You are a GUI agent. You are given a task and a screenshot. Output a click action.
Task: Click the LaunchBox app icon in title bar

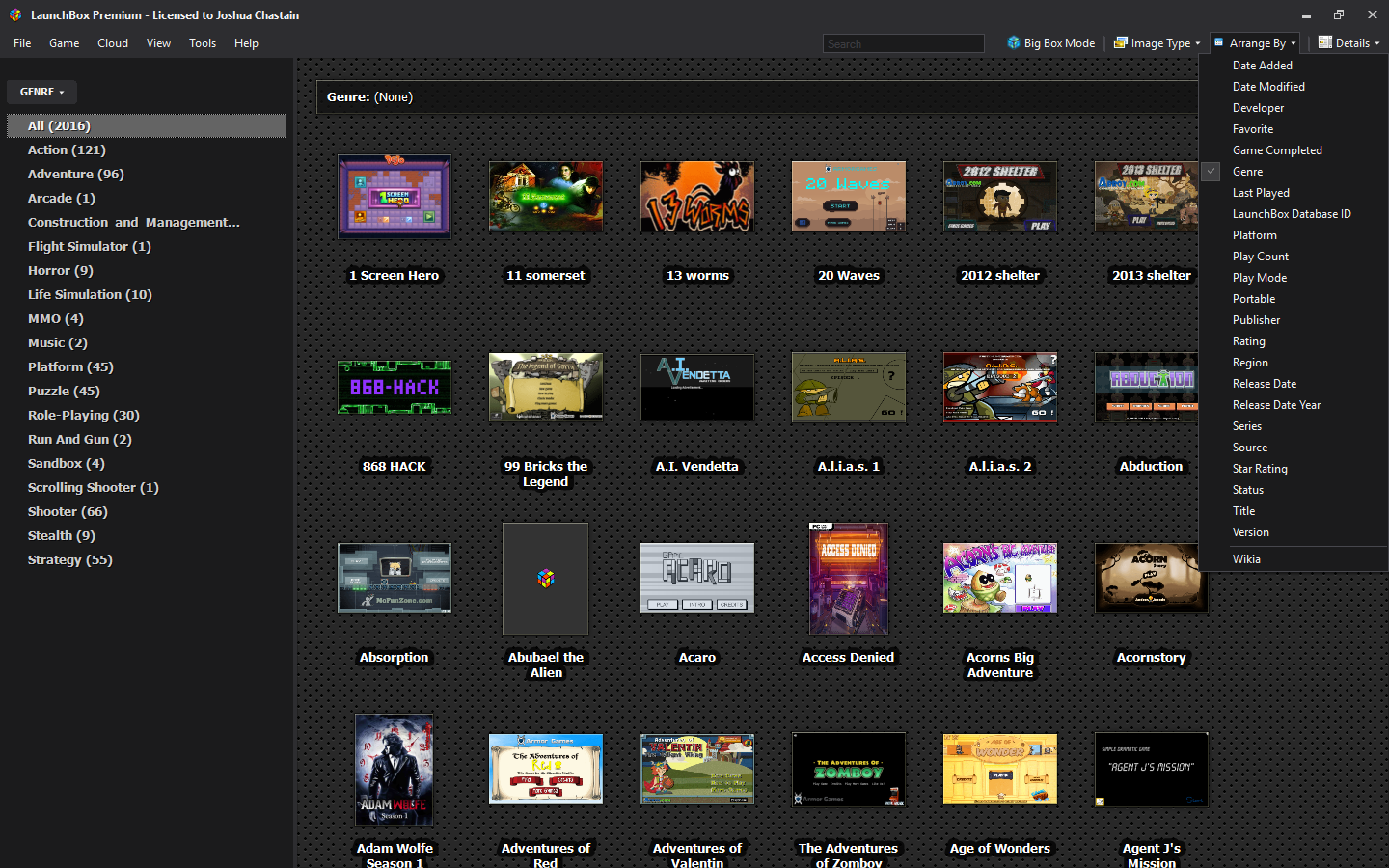15,15
